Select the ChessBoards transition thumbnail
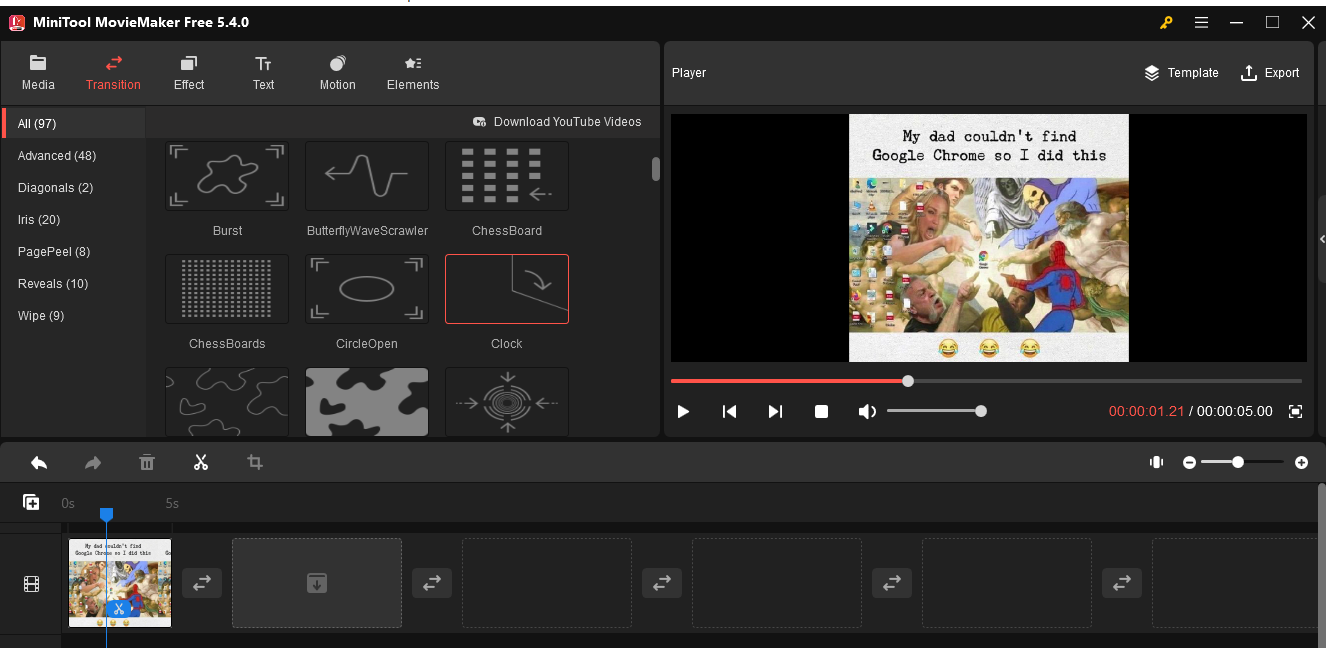This screenshot has width=1326, height=648. [x=227, y=289]
